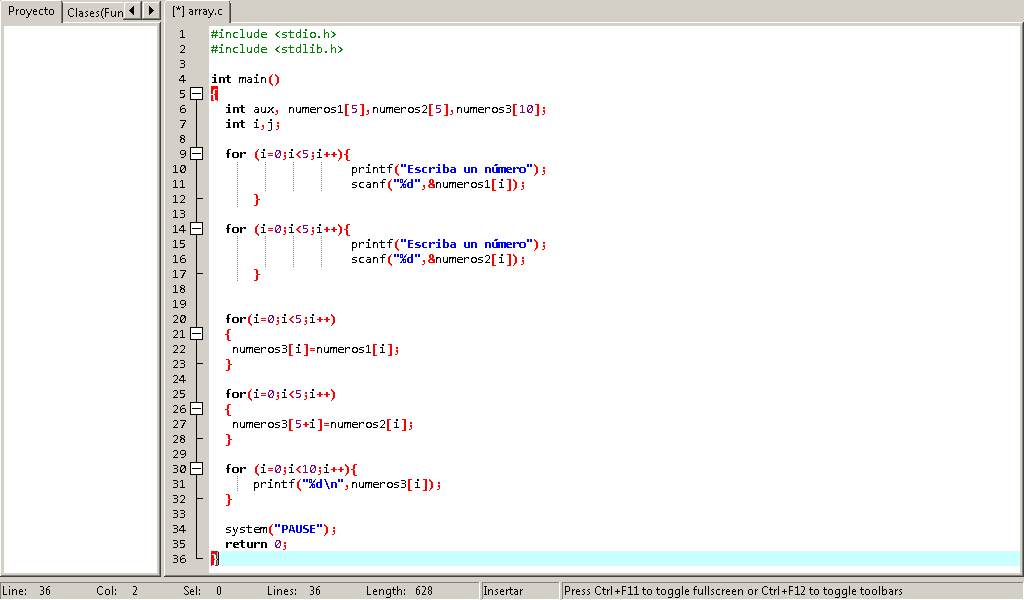1026x600 pixels.
Task: Collapse the code block starting at line 21
Action: 196,333
